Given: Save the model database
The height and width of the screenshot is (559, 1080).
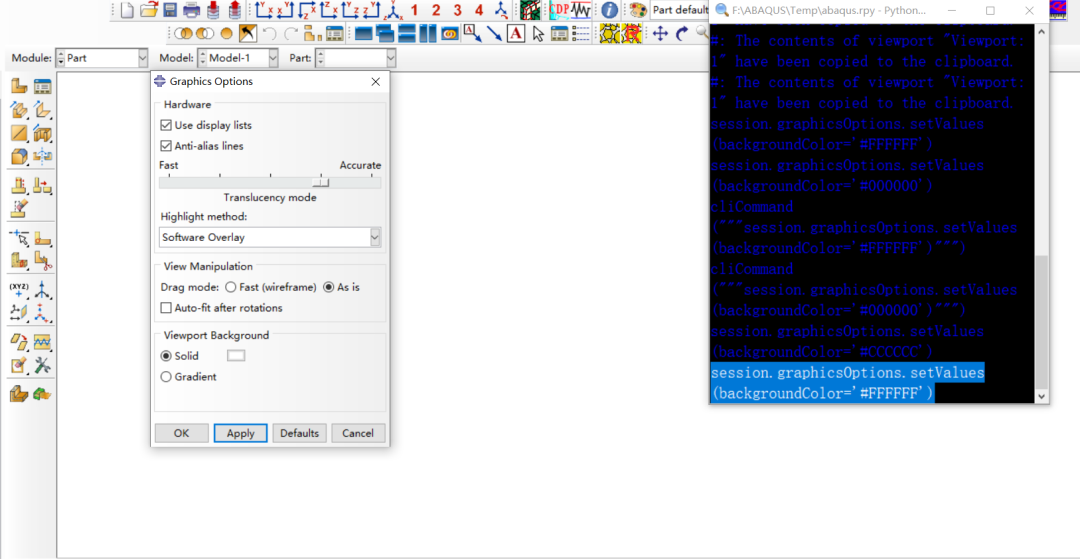Looking at the screenshot, I should click(170, 10).
